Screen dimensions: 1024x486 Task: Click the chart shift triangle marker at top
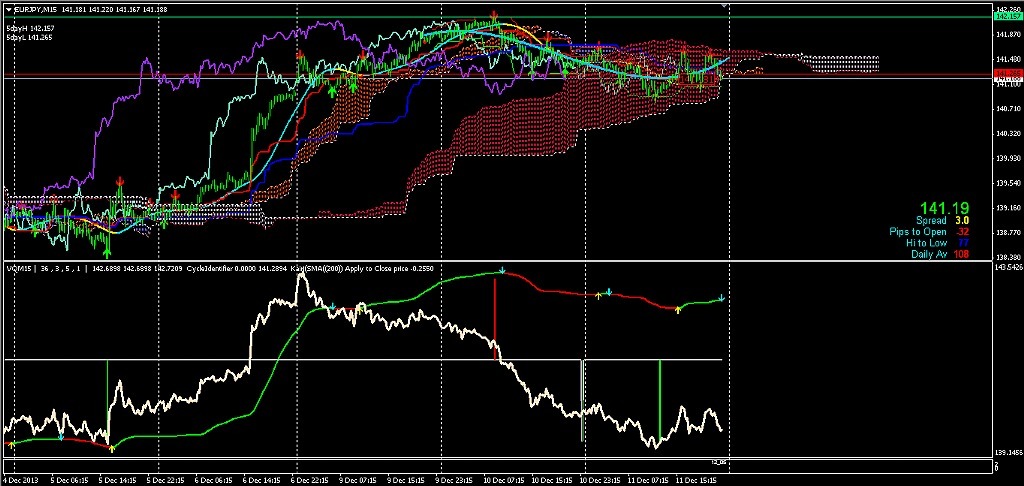click(723, 5)
